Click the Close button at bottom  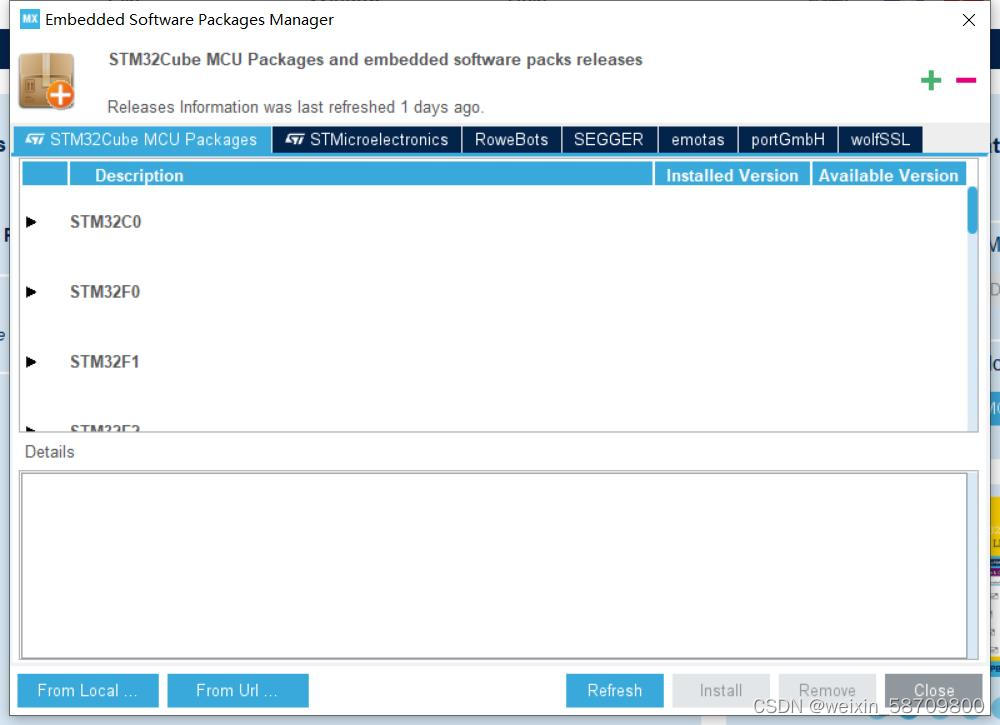934,691
